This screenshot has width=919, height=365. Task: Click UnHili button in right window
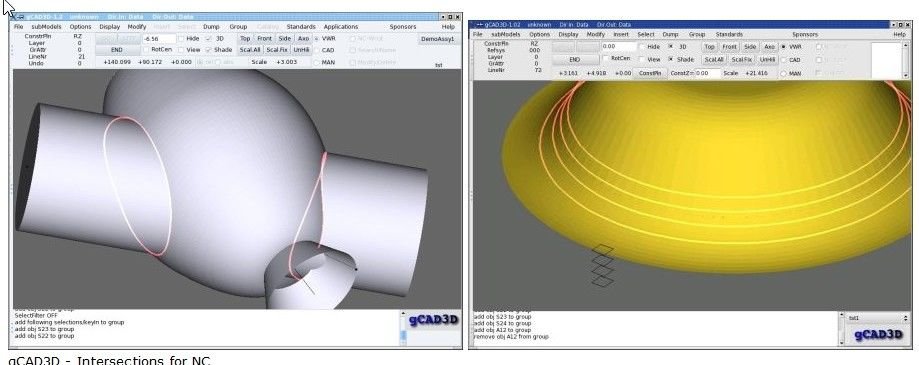767,60
